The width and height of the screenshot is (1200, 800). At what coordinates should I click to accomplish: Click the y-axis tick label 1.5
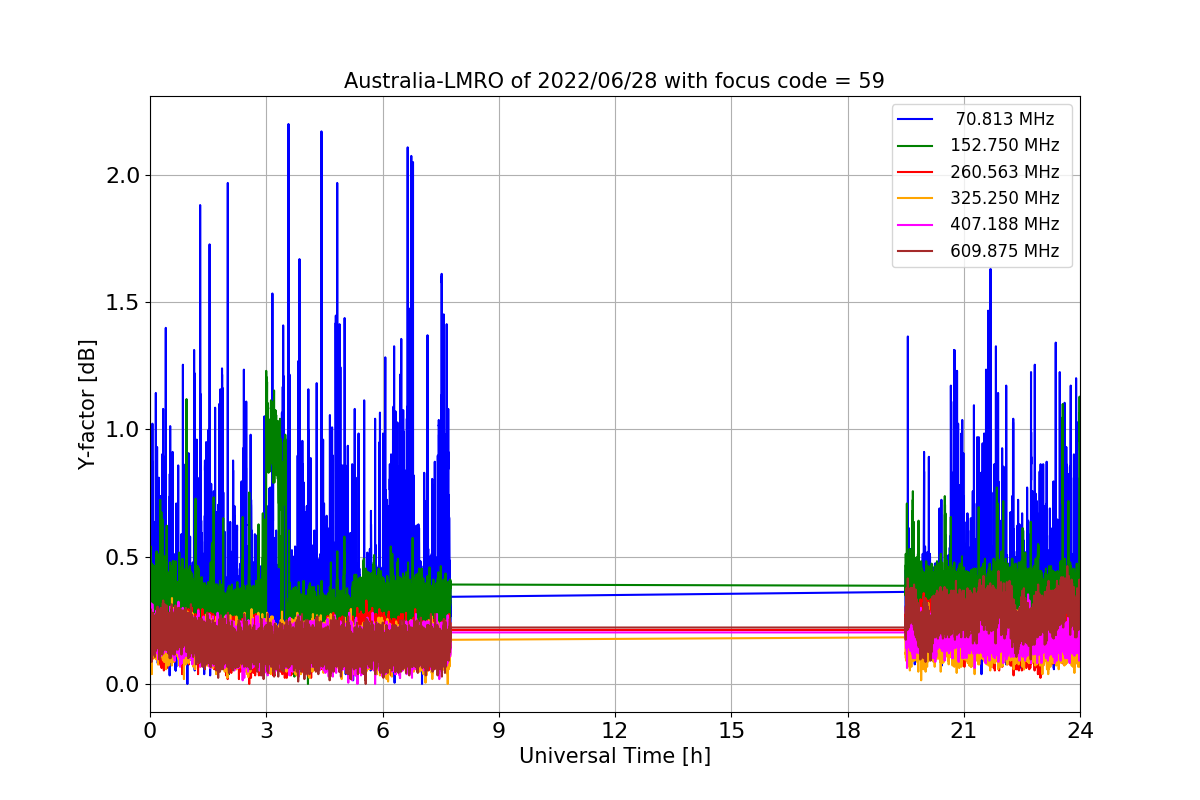coord(124,302)
